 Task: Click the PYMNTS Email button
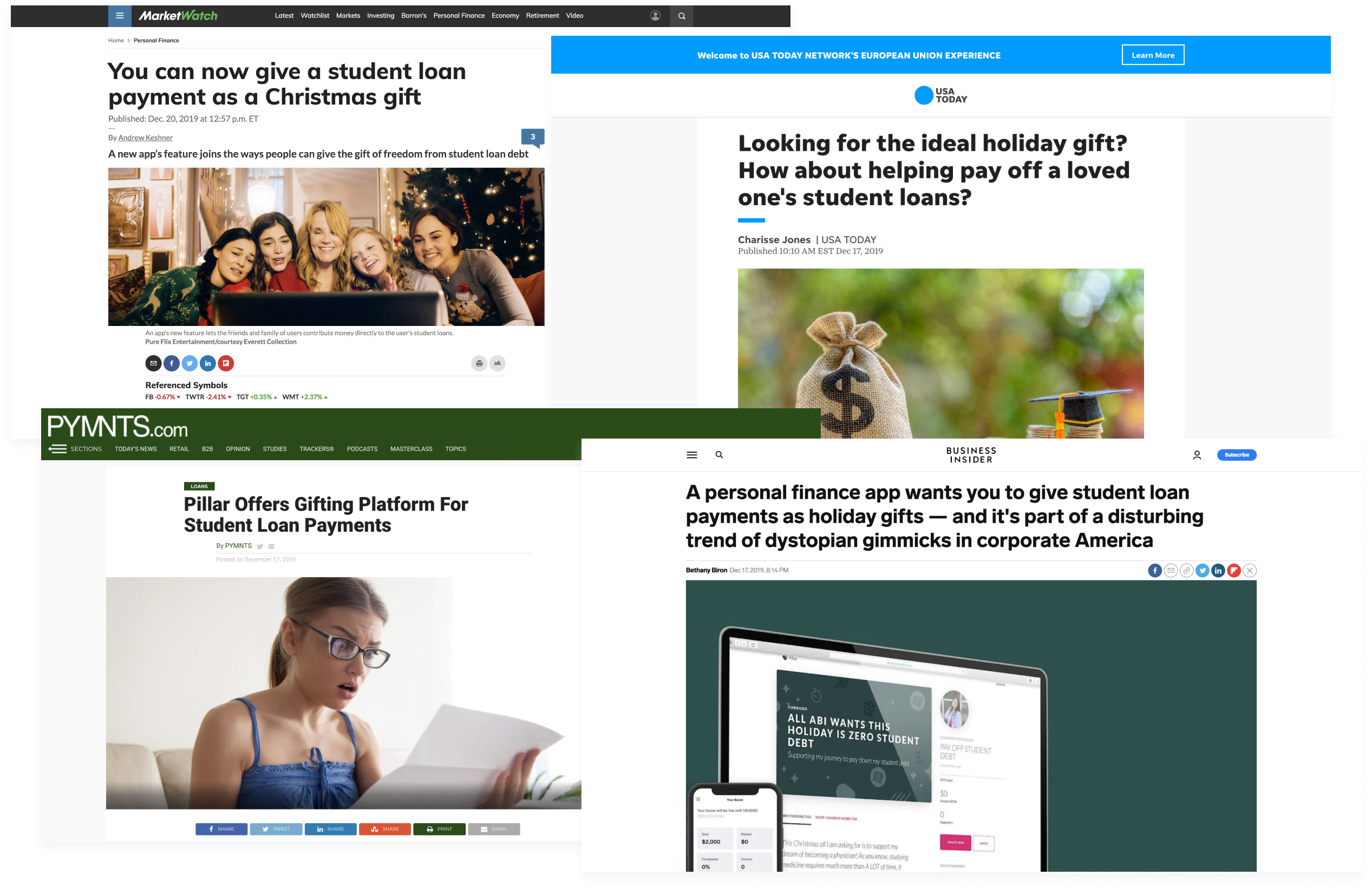click(x=494, y=829)
